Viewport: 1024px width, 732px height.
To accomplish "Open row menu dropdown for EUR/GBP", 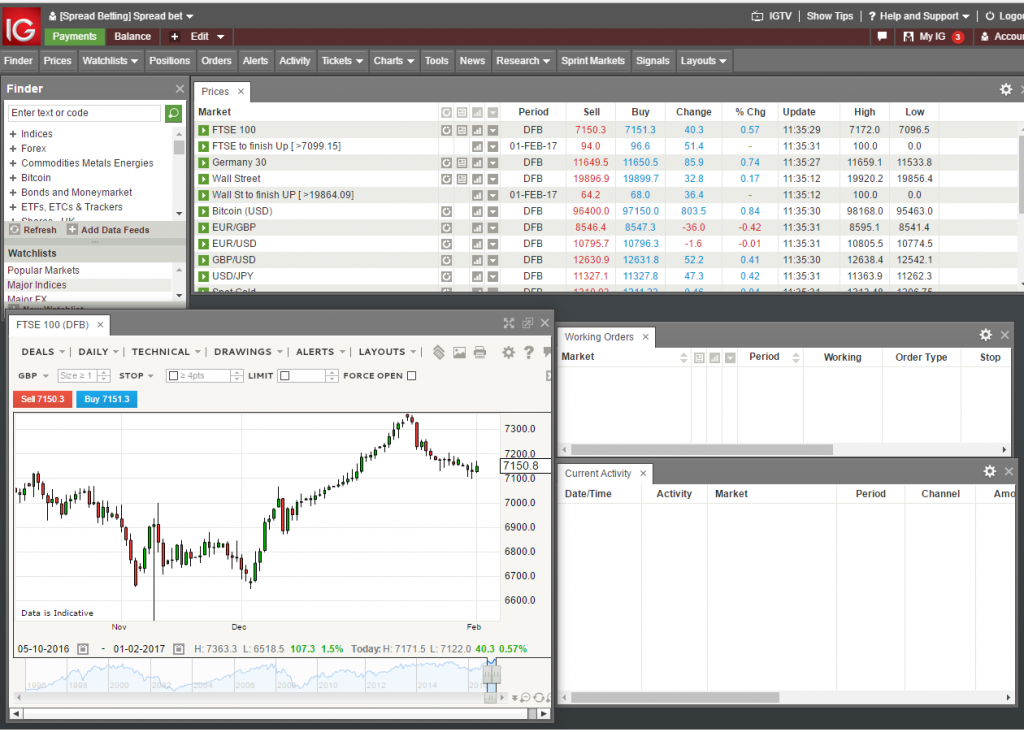I will pyautogui.click(x=493, y=228).
